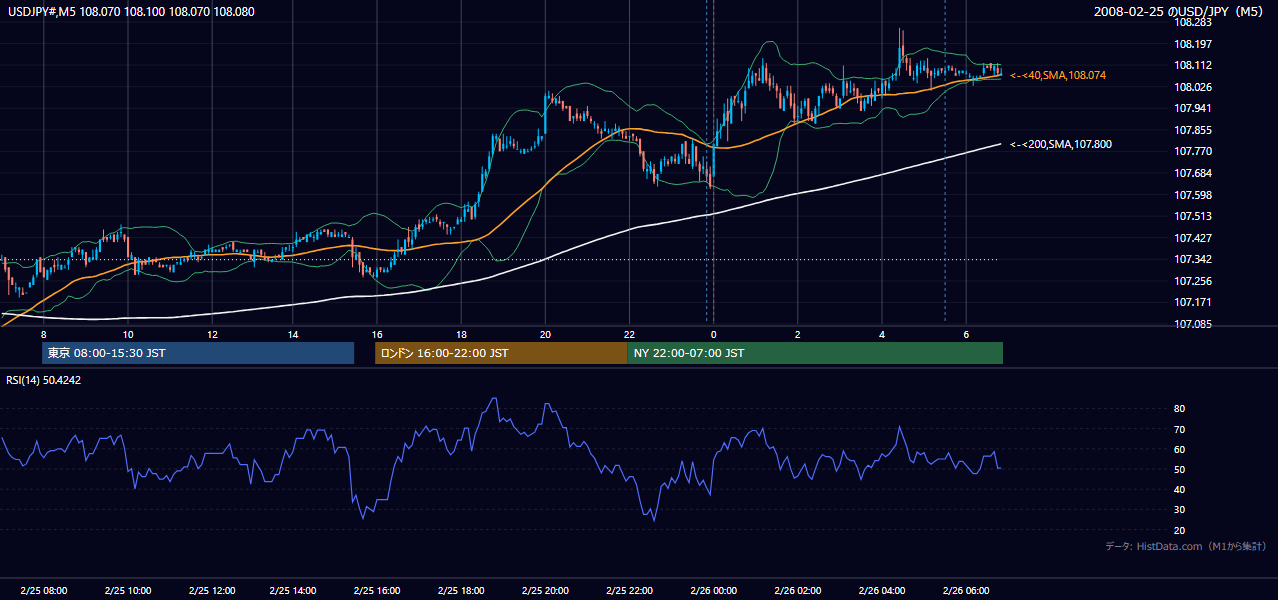Click the bottom date label 2/25 14:00
The image size is (1278, 600).
[x=295, y=591]
